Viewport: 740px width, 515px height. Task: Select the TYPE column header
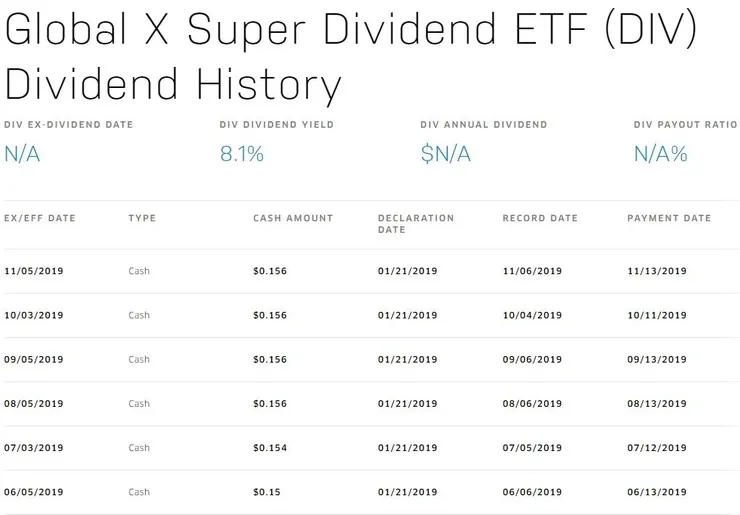tap(142, 218)
